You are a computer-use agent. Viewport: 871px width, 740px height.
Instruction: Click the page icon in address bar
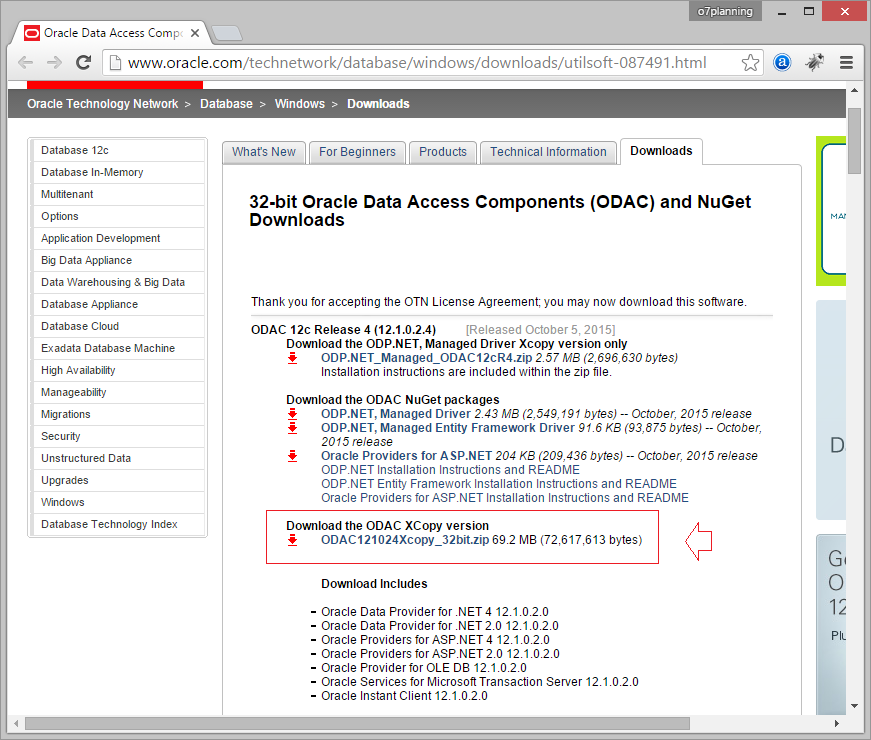click(x=115, y=63)
